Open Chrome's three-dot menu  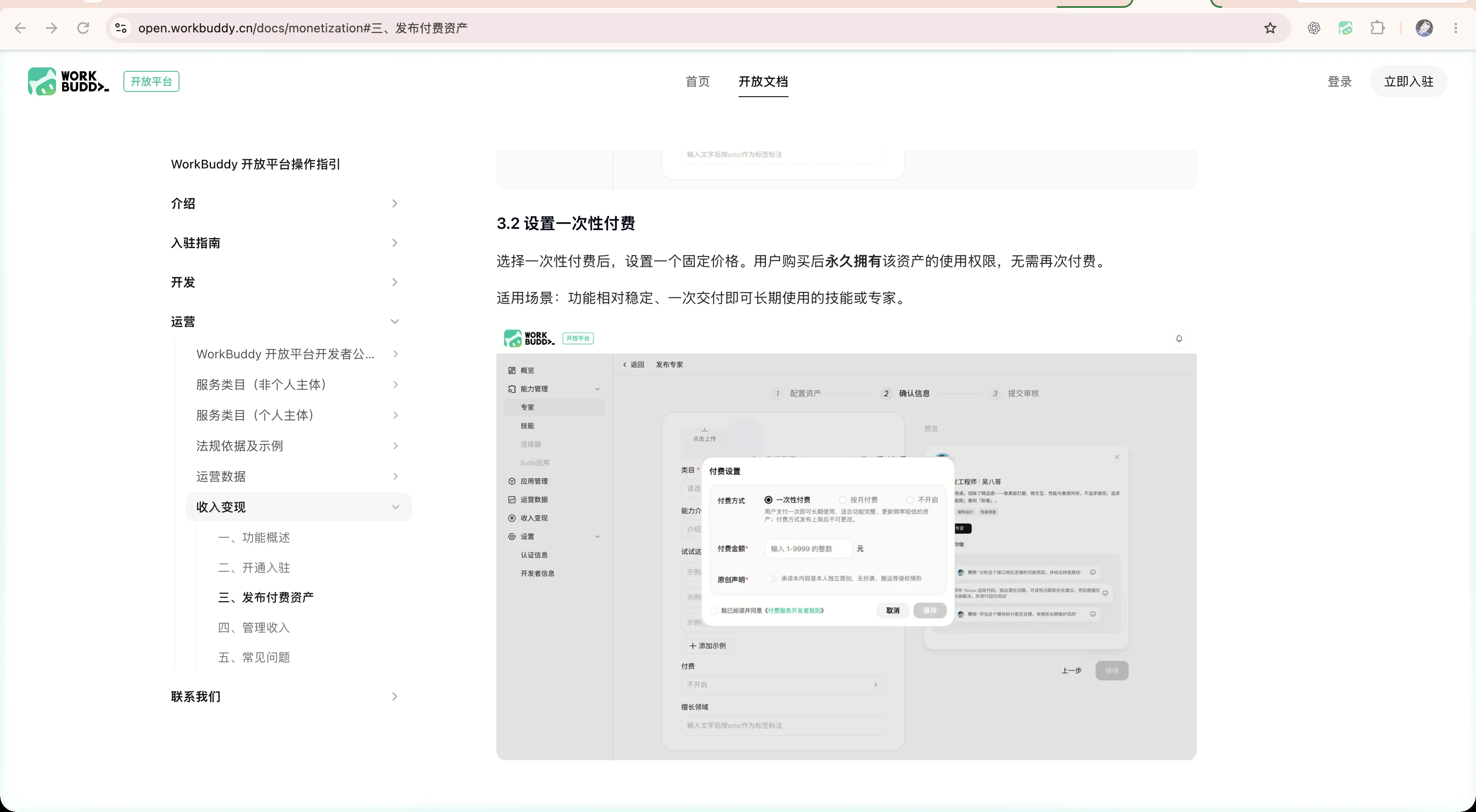1455,28
